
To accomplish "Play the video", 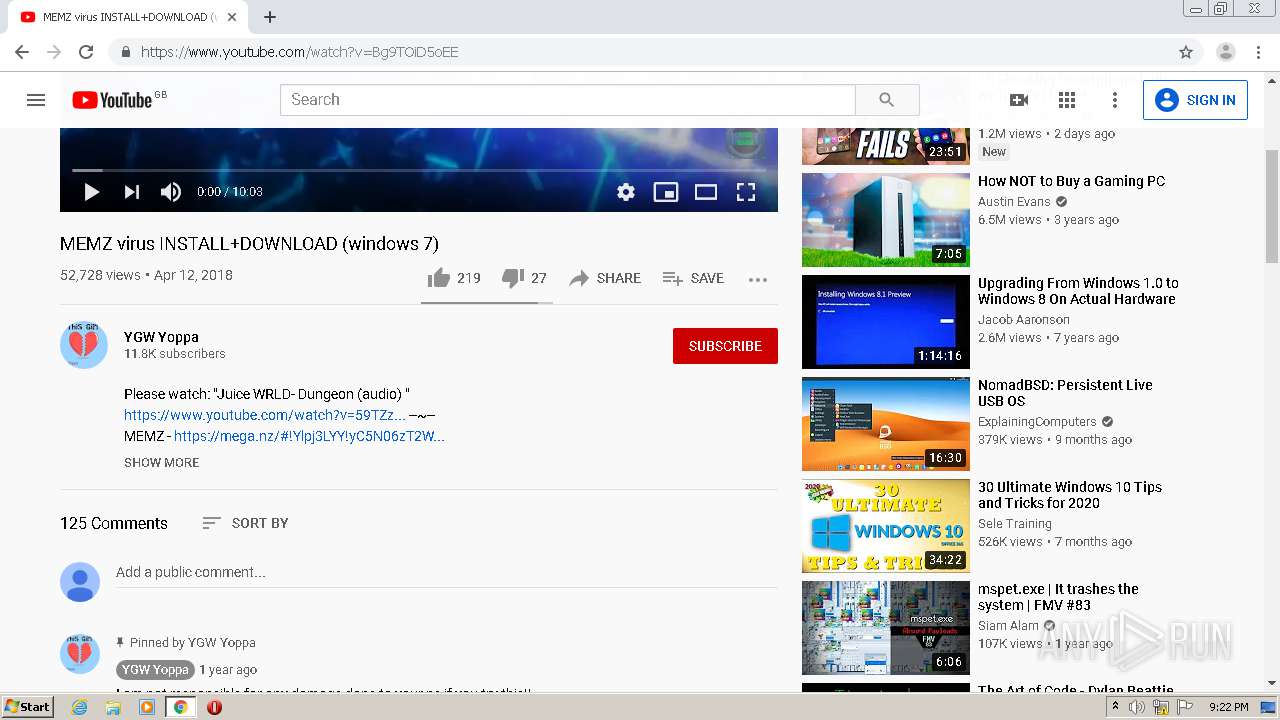I will [91, 192].
